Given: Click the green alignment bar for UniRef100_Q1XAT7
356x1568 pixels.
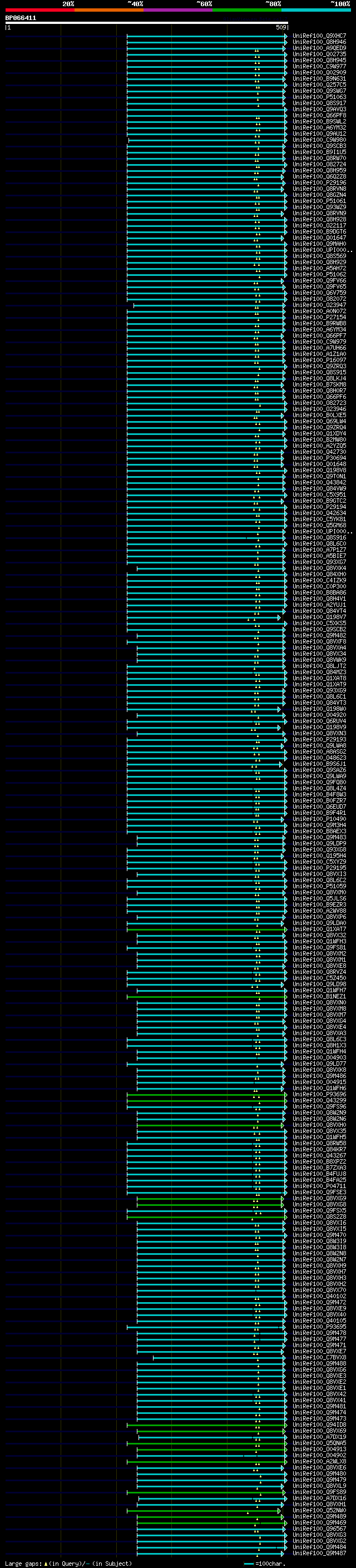Looking at the screenshot, I should pos(206,929).
